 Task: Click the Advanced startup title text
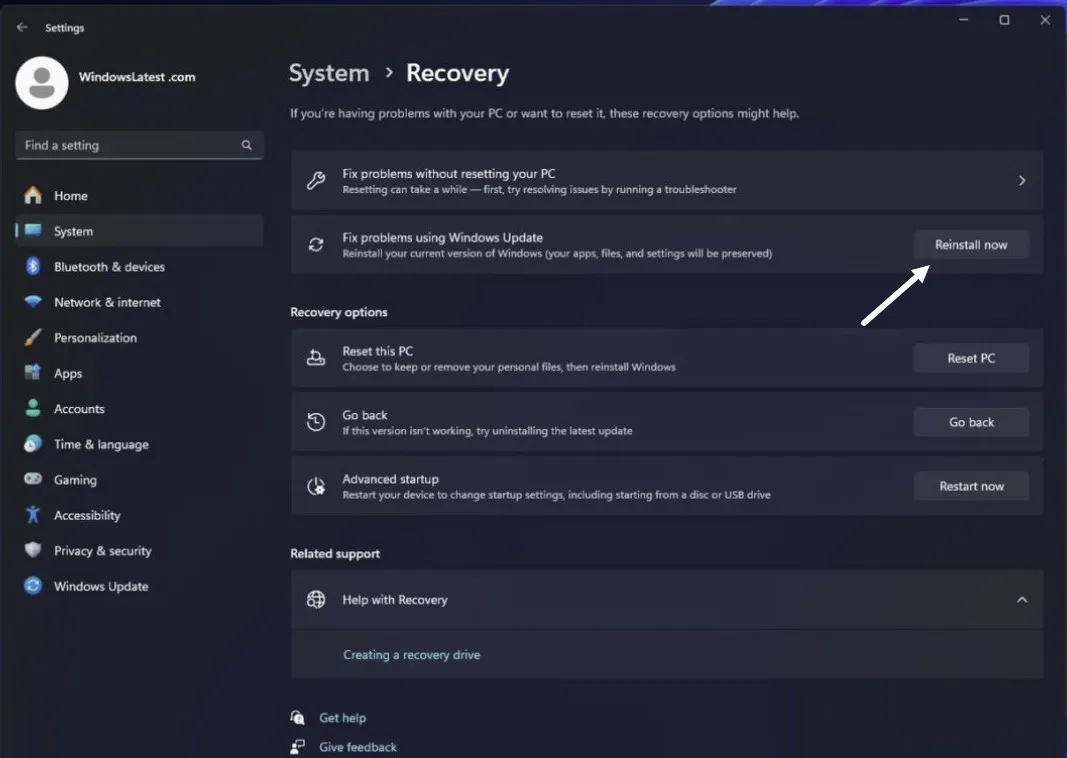[391, 479]
